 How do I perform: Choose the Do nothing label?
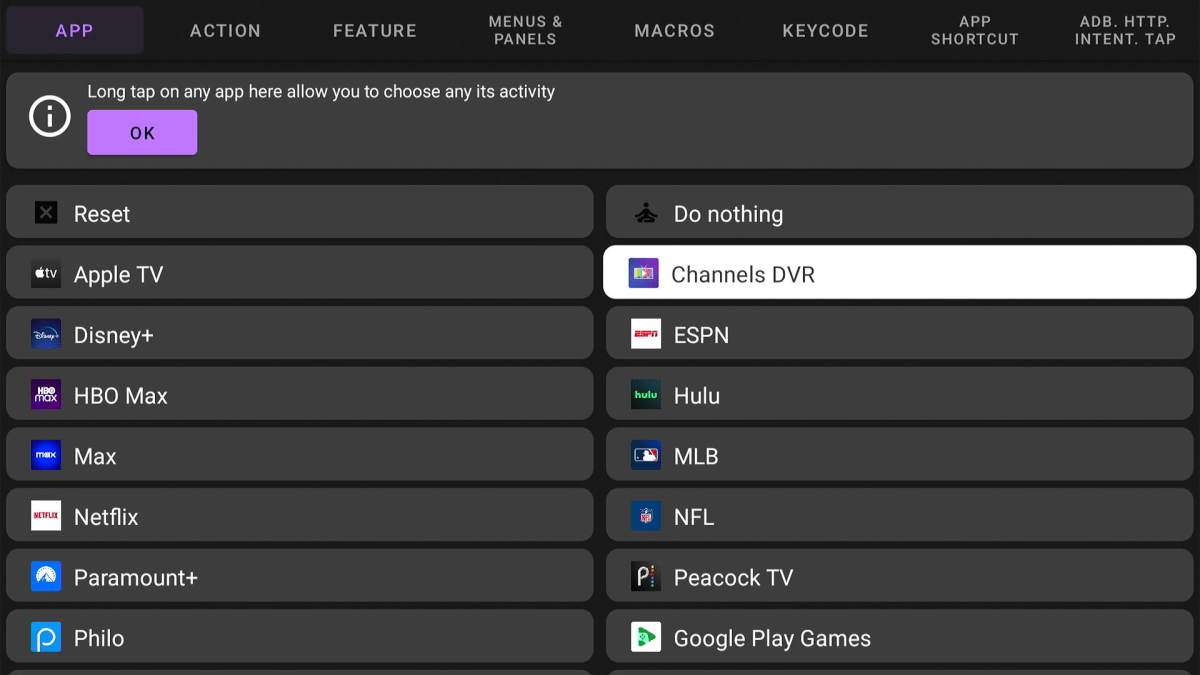click(x=728, y=214)
